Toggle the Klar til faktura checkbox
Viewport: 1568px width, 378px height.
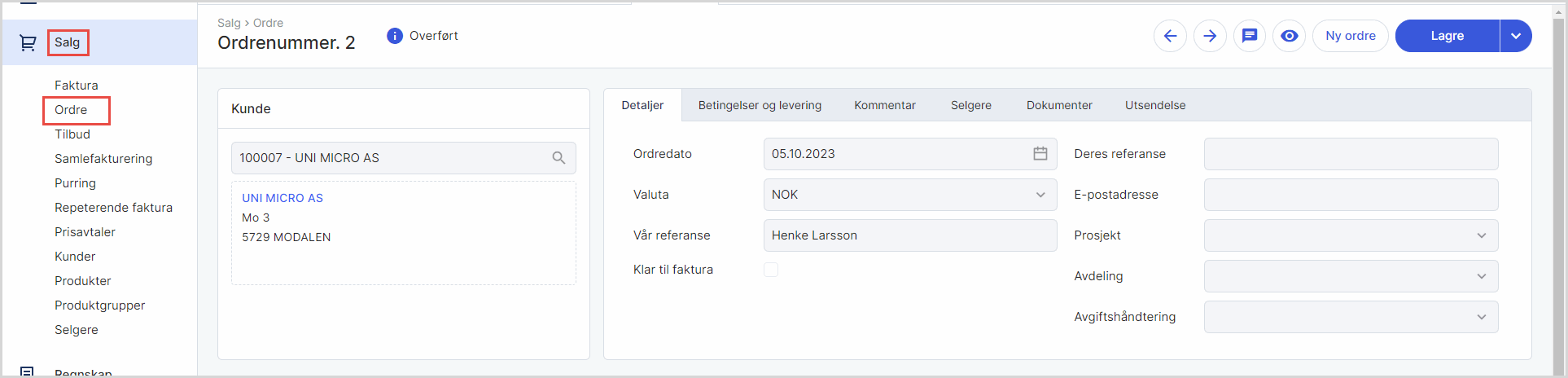coord(771,270)
